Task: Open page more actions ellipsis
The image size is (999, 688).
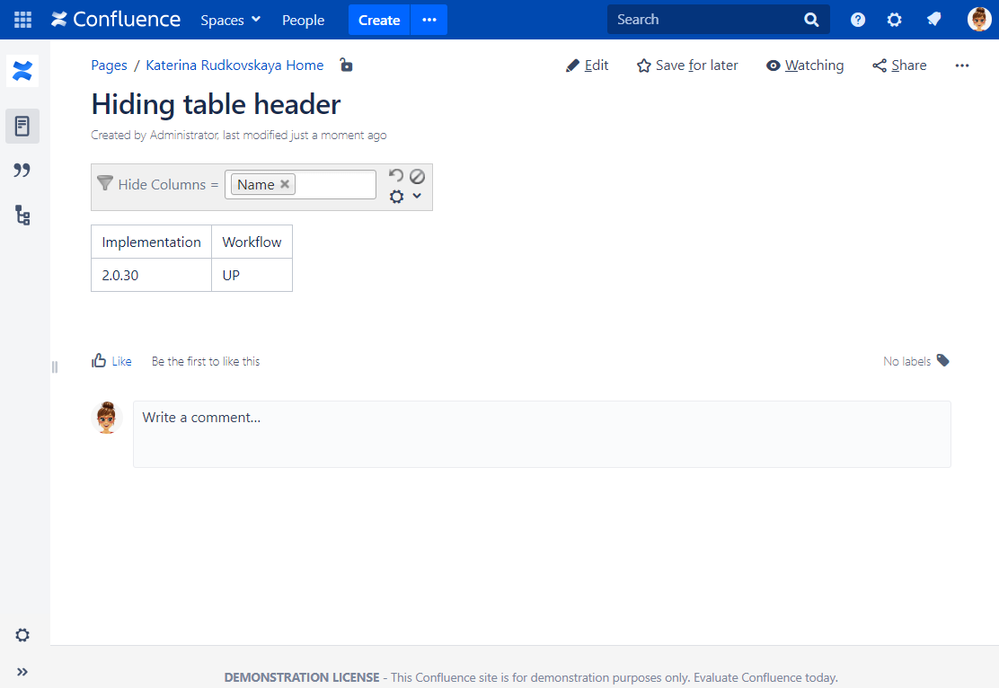Action: (962, 66)
